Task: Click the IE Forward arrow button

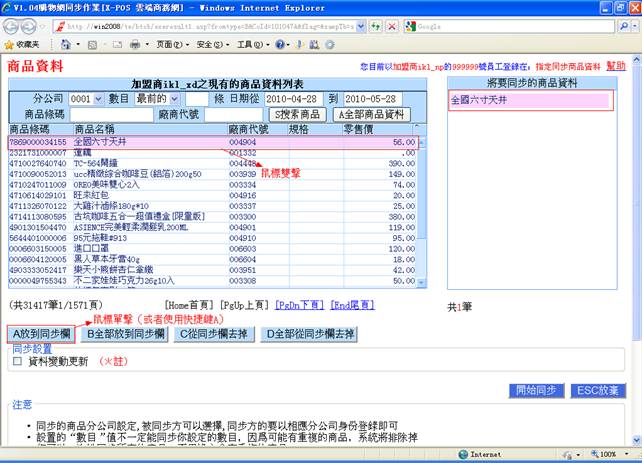Action: (x=33, y=25)
